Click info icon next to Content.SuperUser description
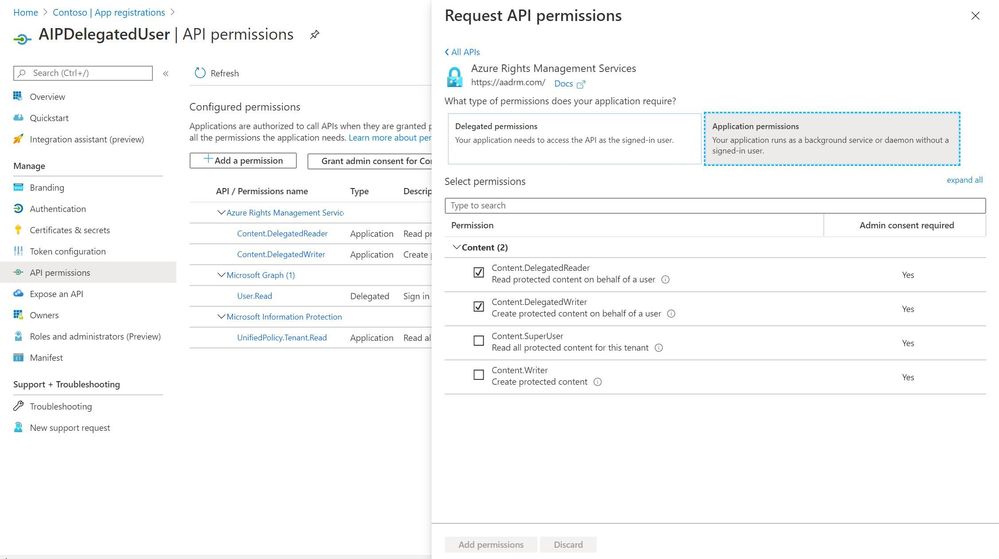Viewport: 999px width, 559px height. click(659, 348)
